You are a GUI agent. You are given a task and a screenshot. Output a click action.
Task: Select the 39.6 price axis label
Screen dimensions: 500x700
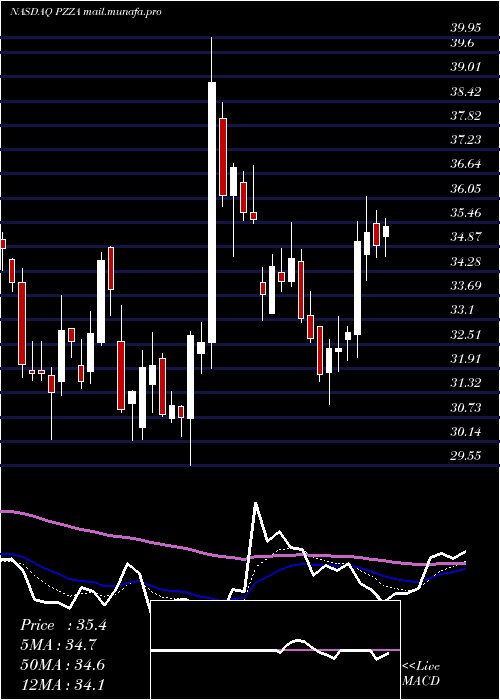point(462,43)
